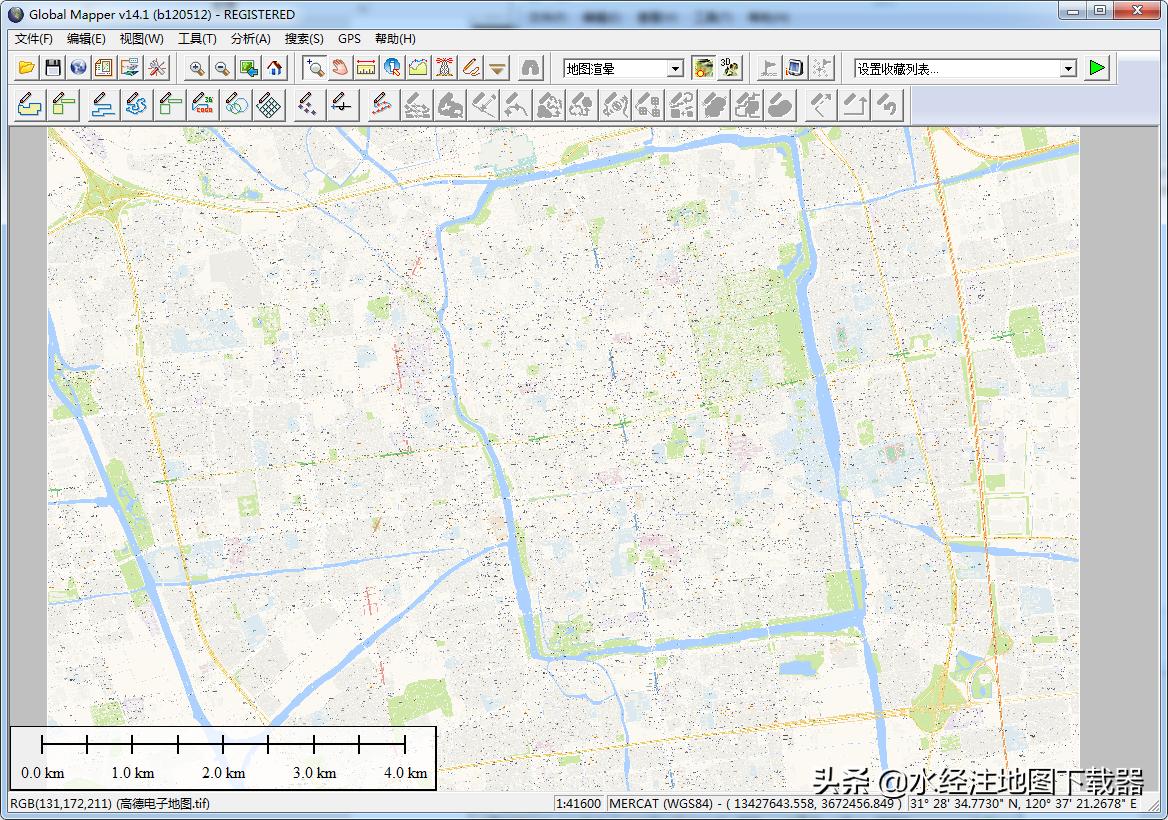
Task: Select the Measure ruler tool
Action: (x=366, y=68)
